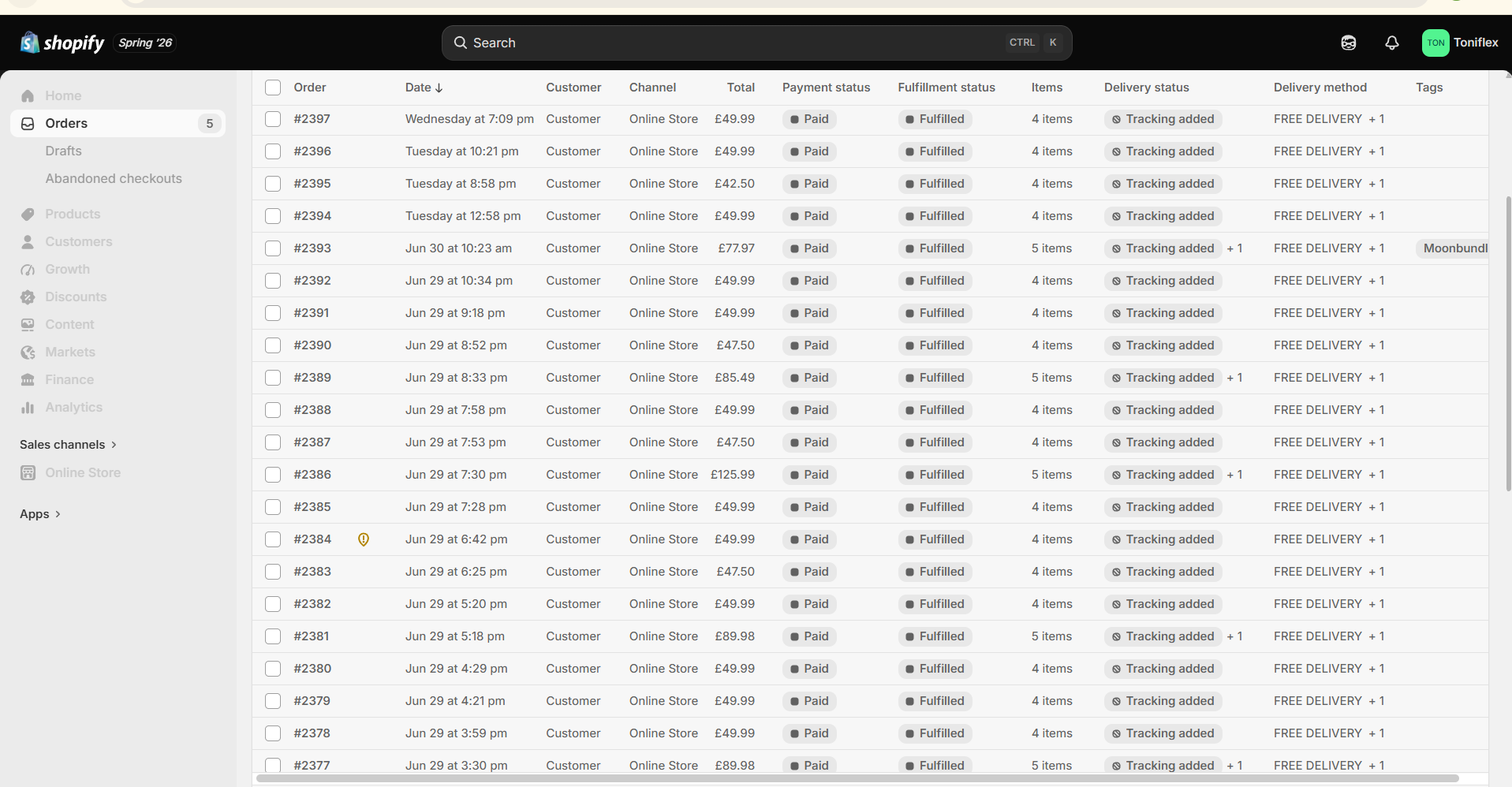The image size is (1512, 787).
Task: Click Fulfilled badge on order #2385
Action: click(935, 507)
